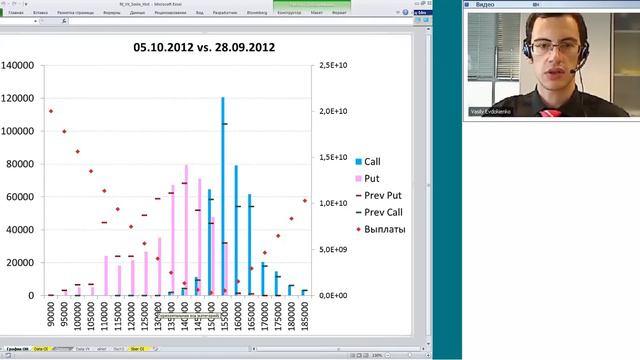Click the macro record icon in status bar
The height and width of the screenshot is (360, 640).
[8, 356]
